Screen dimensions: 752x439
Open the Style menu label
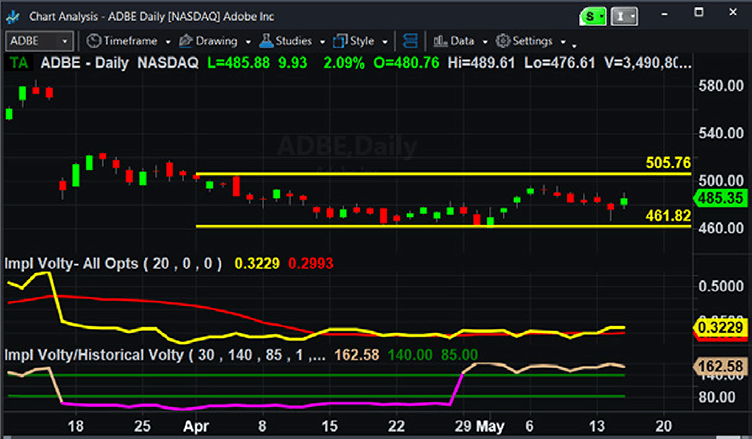pyautogui.click(x=362, y=41)
